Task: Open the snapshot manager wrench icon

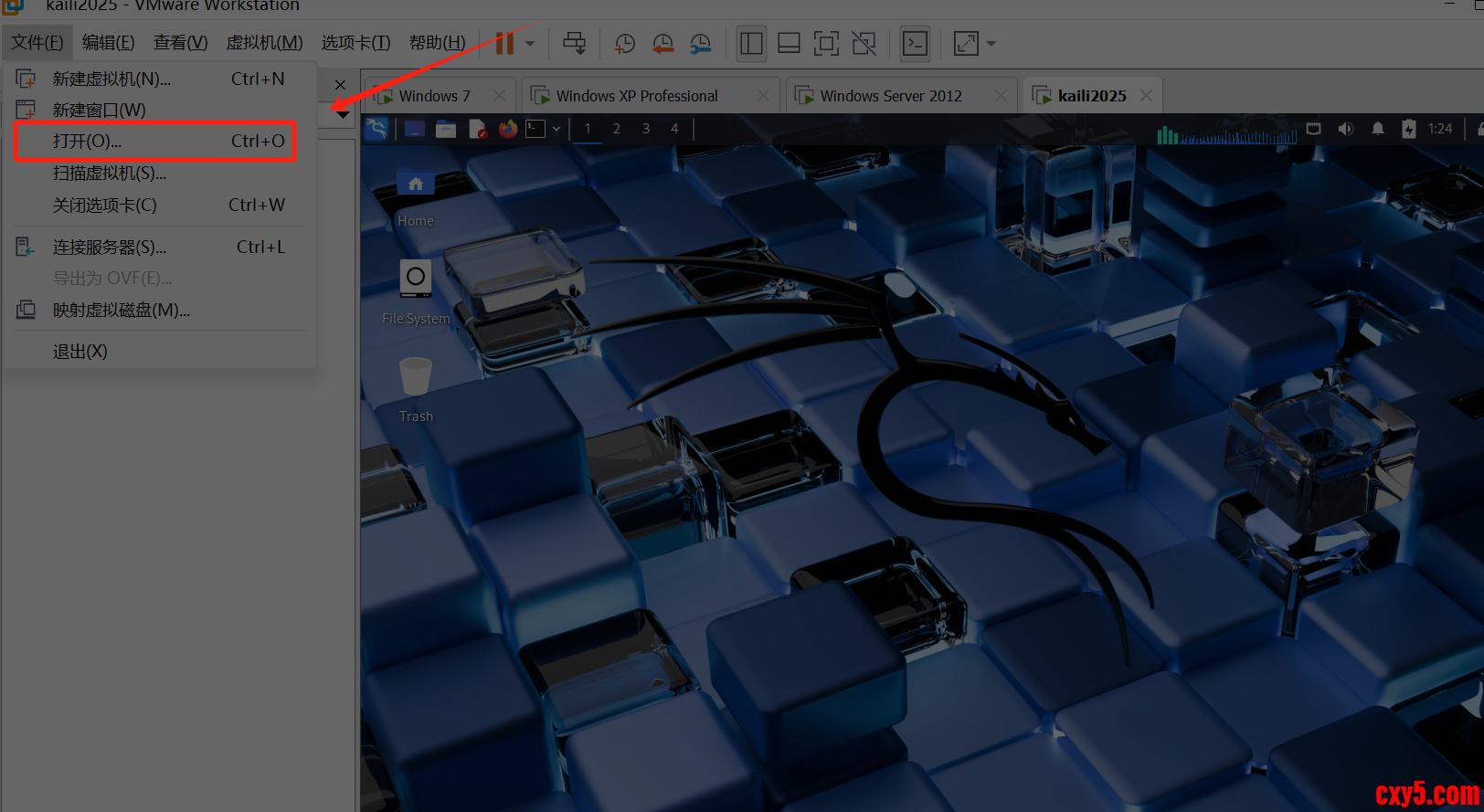Action: pos(700,44)
